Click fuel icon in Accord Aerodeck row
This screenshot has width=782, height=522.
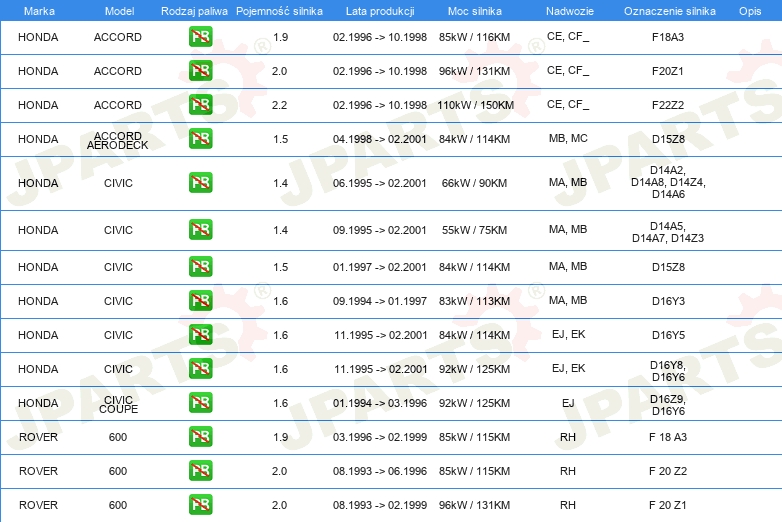tap(200, 139)
